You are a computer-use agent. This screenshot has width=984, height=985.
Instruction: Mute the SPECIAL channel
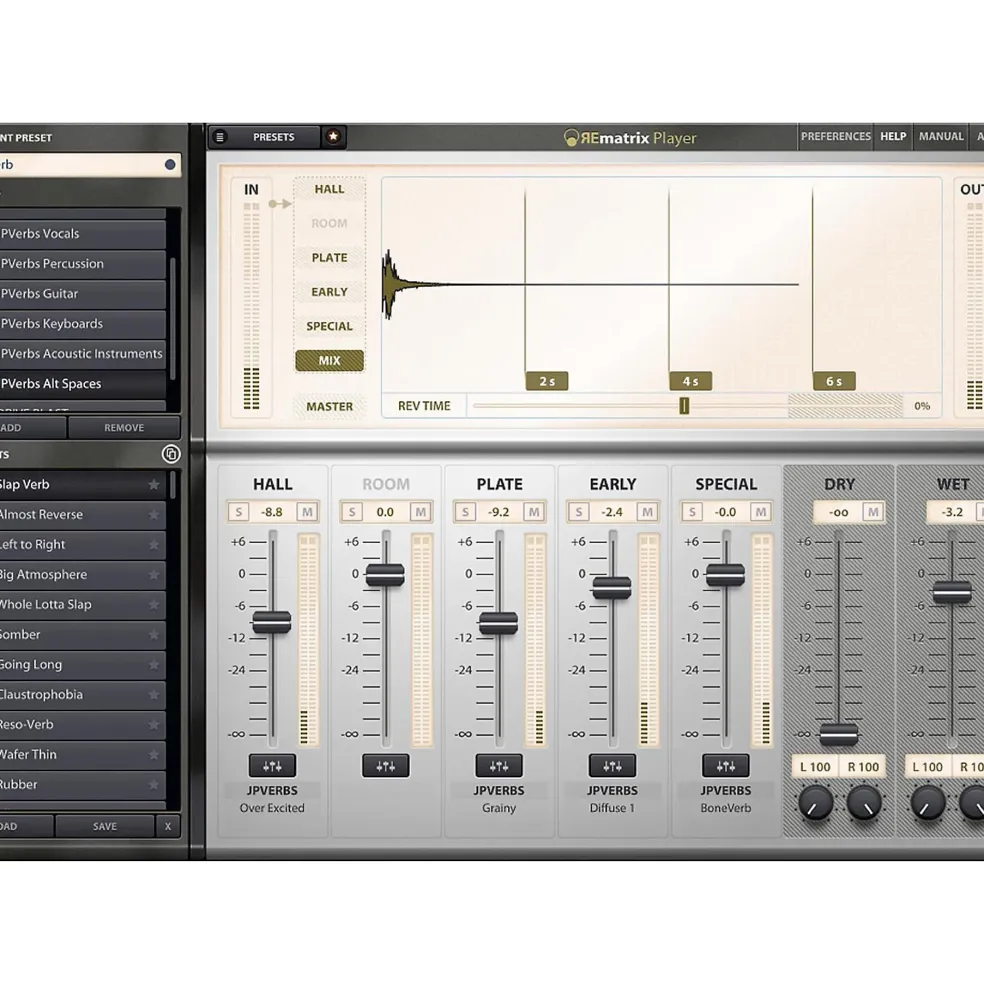coord(760,512)
